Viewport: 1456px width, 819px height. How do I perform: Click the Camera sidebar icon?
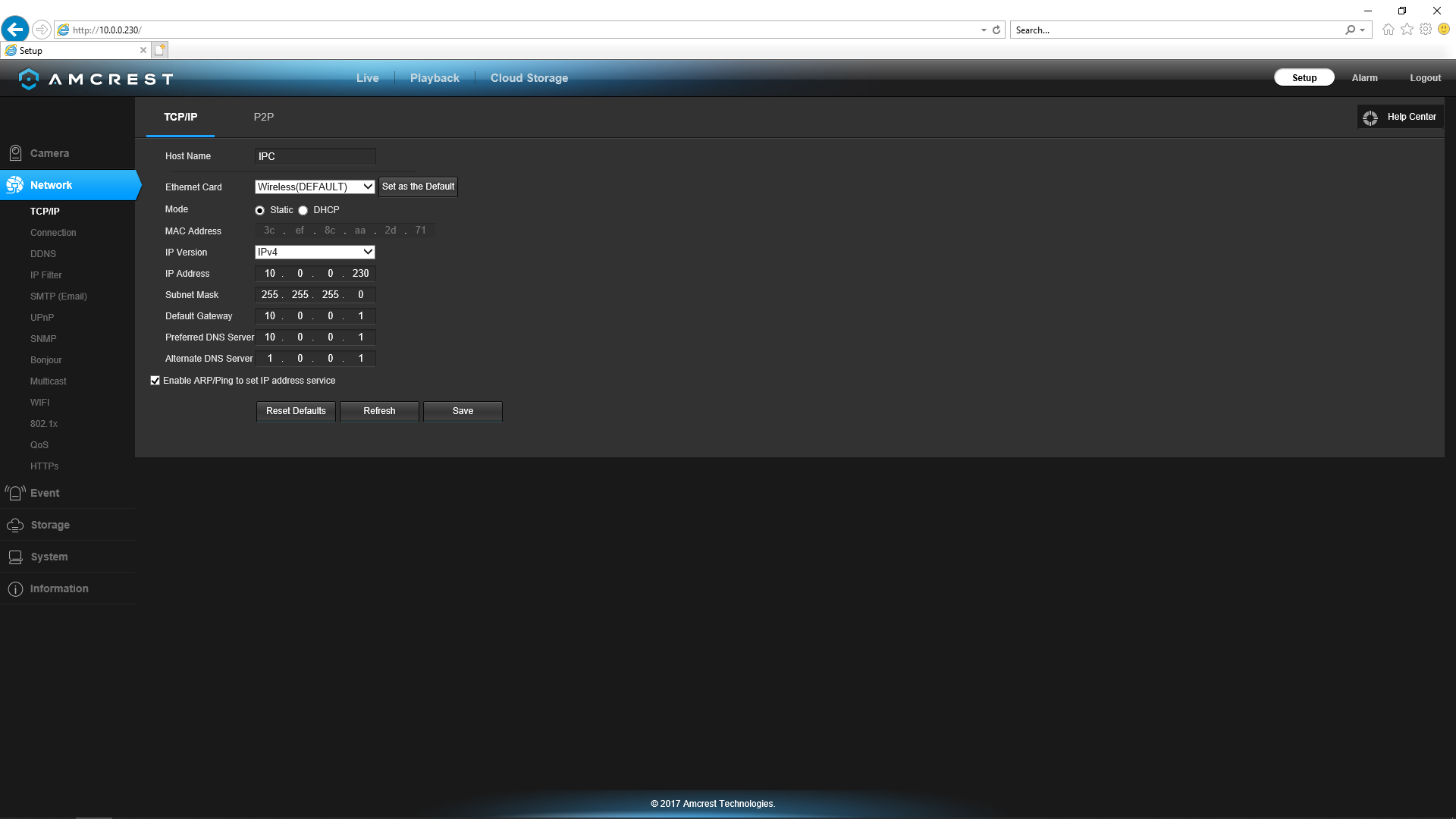coord(15,153)
